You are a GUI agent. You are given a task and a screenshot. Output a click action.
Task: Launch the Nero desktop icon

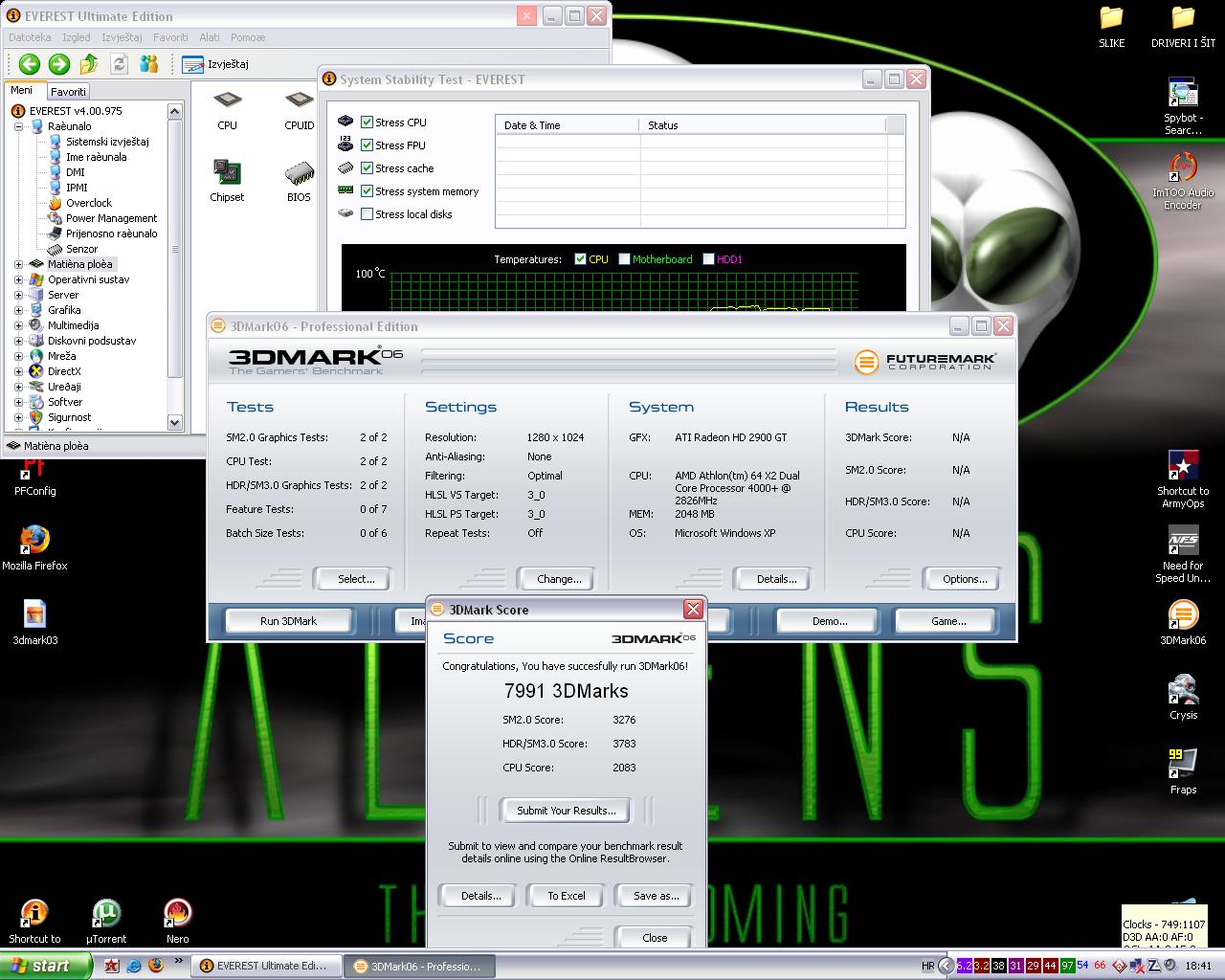(x=178, y=922)
